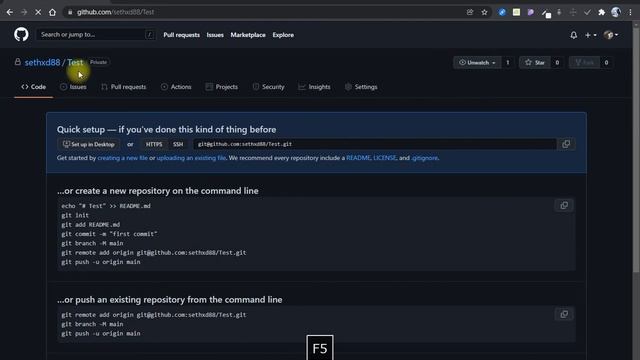The height and width of the screenshot is (360, 640).
Task: Copy the push existing repository commands
Action: [x=564, y=314]
